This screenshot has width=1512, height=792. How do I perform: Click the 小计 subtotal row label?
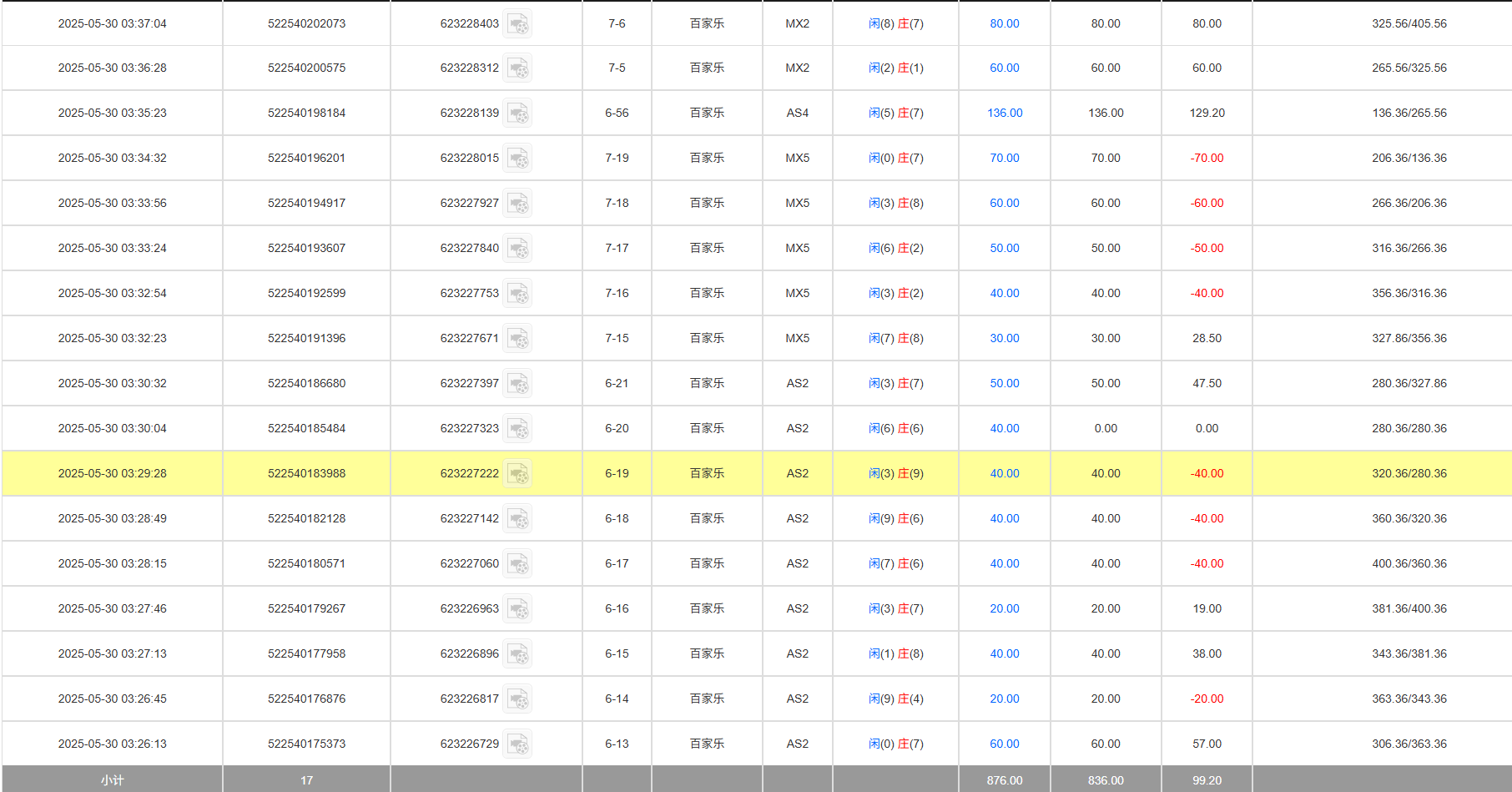tap(112, 780)
